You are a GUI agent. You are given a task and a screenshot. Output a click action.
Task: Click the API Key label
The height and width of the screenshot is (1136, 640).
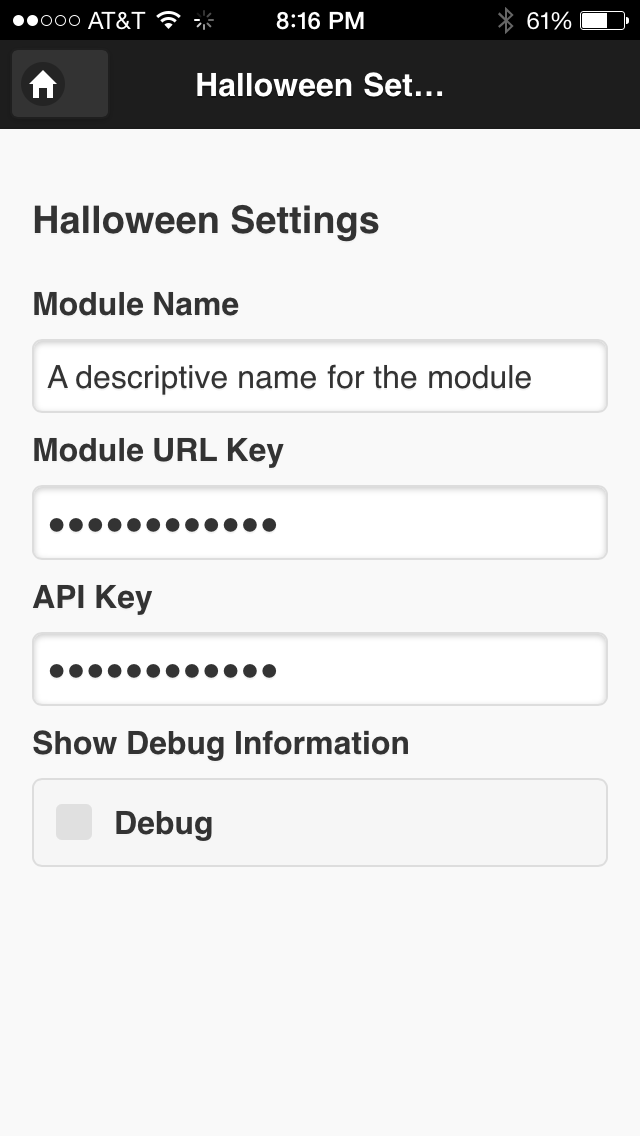coord(93,597)
